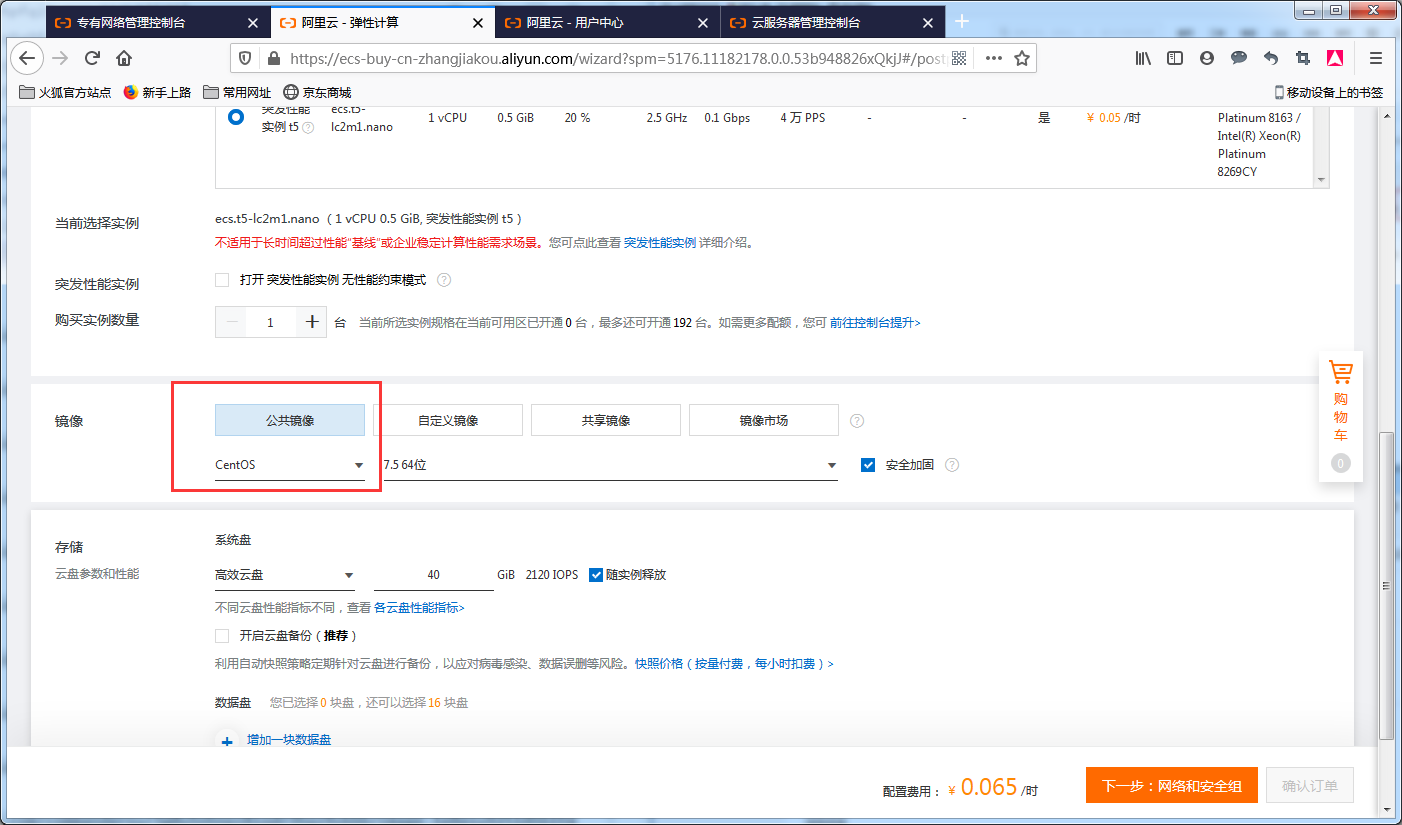The image size is (1402, 825).
Task: Uncheck the 安全加固 option
Action: 868,464
